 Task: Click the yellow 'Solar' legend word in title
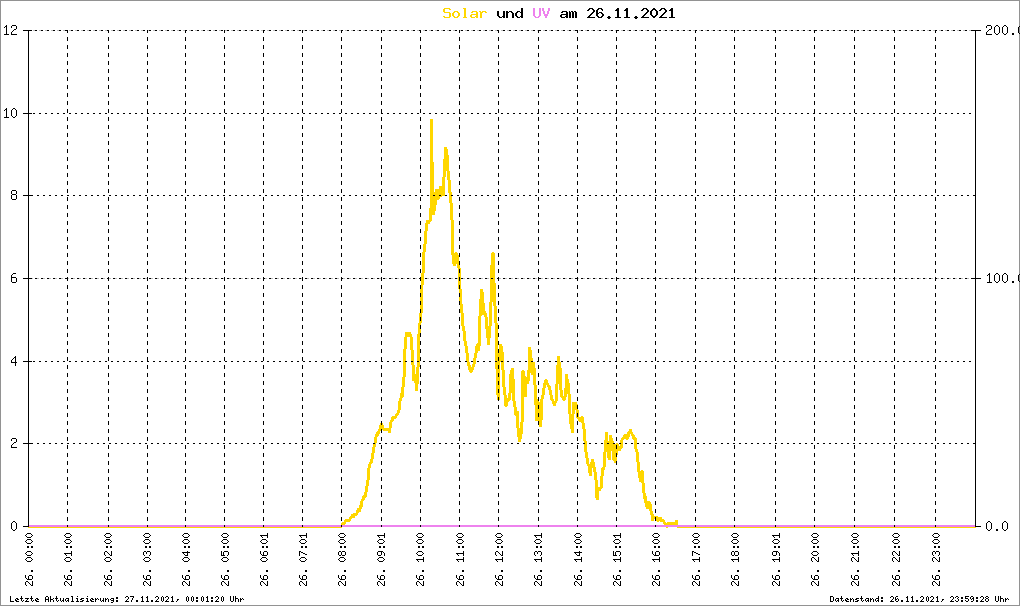point(464,13)
